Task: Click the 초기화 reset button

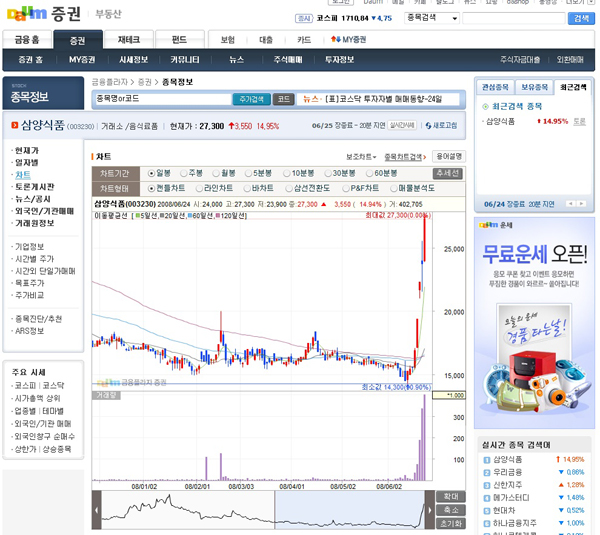Action: (451, 523)
